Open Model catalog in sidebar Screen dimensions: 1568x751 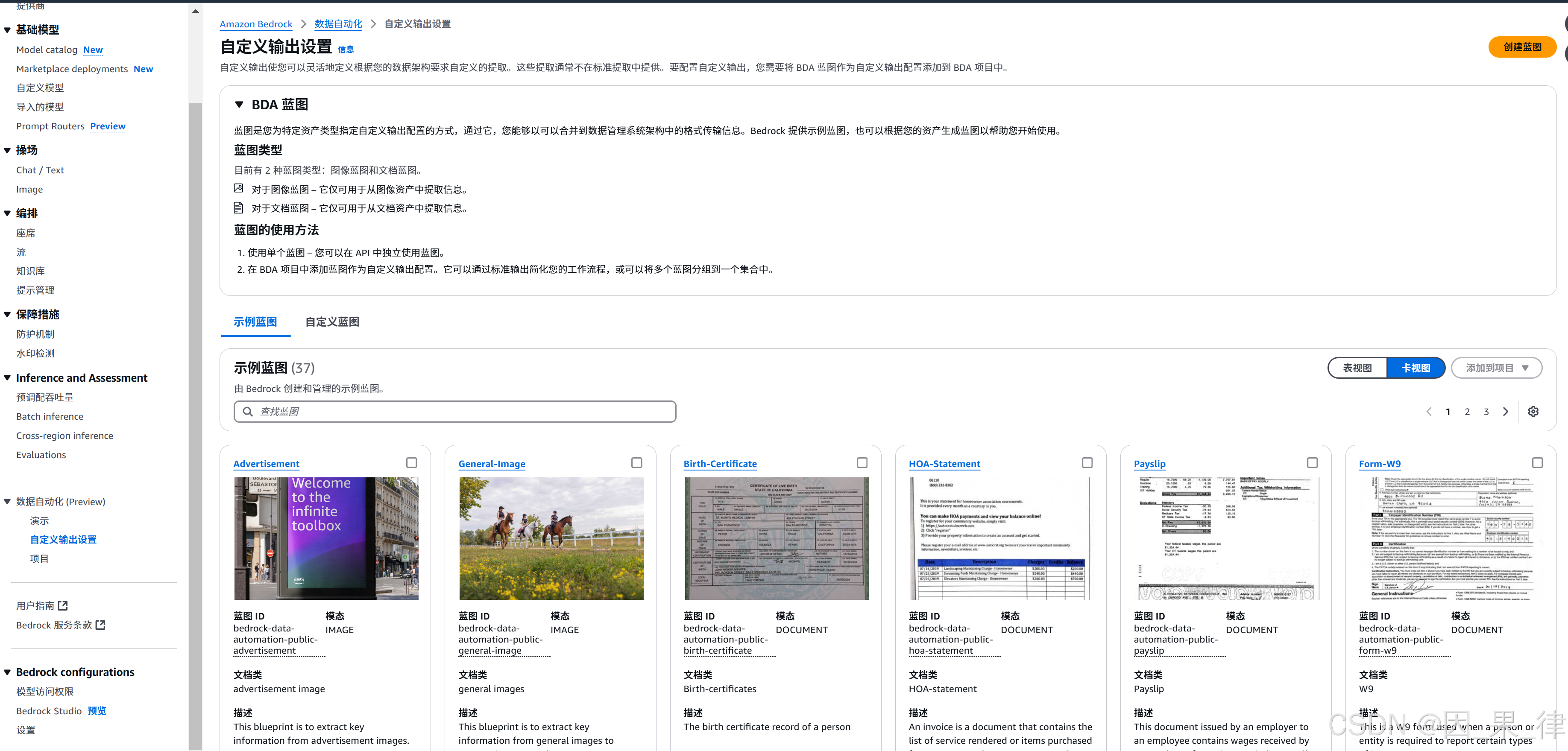[47, 49]
